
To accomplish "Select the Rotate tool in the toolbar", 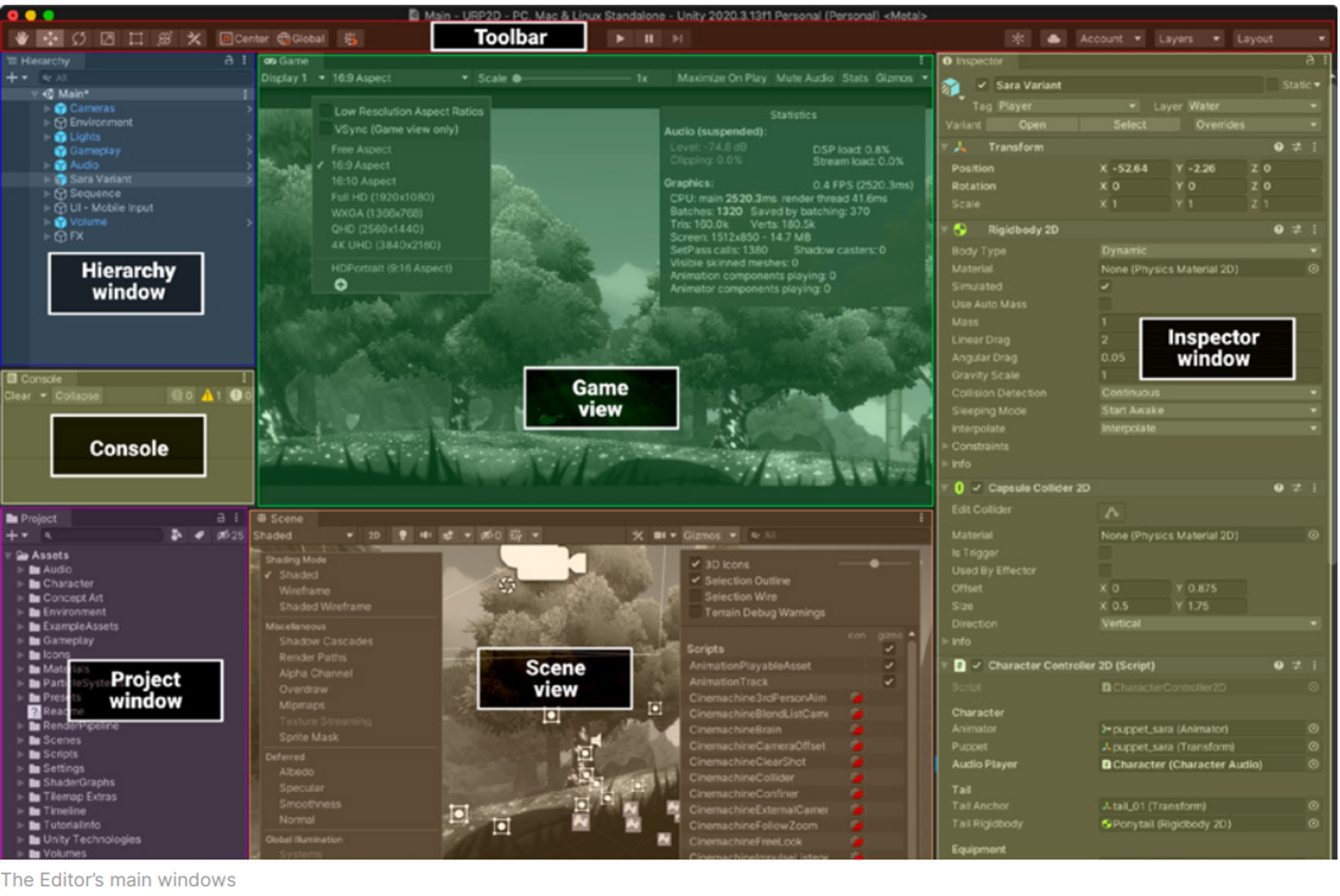I will pos(79,38).
